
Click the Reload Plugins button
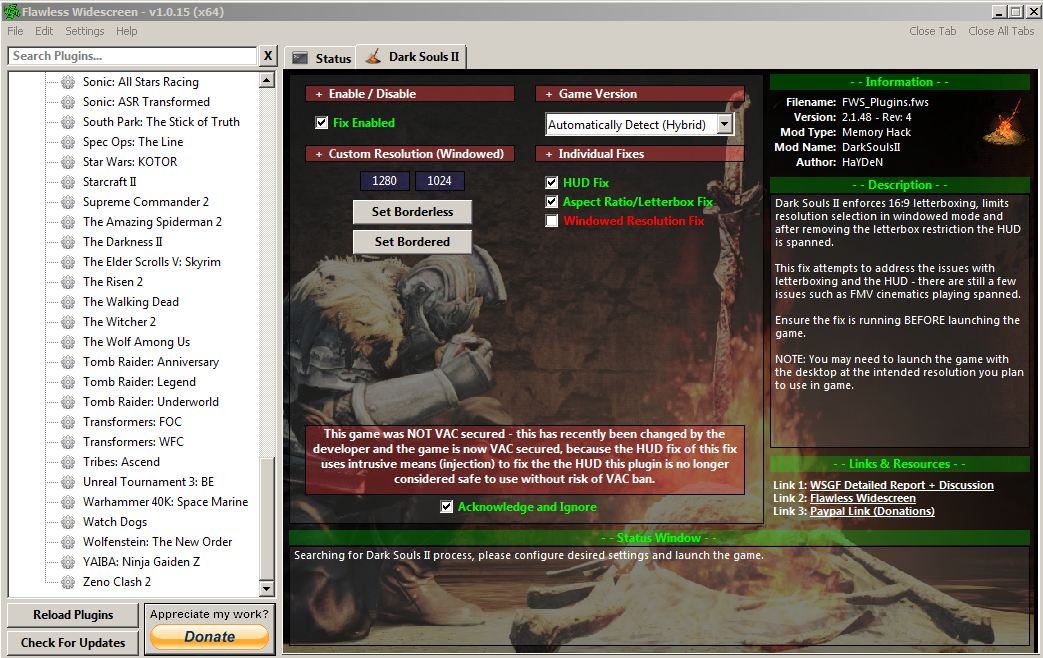pos(73,615)
